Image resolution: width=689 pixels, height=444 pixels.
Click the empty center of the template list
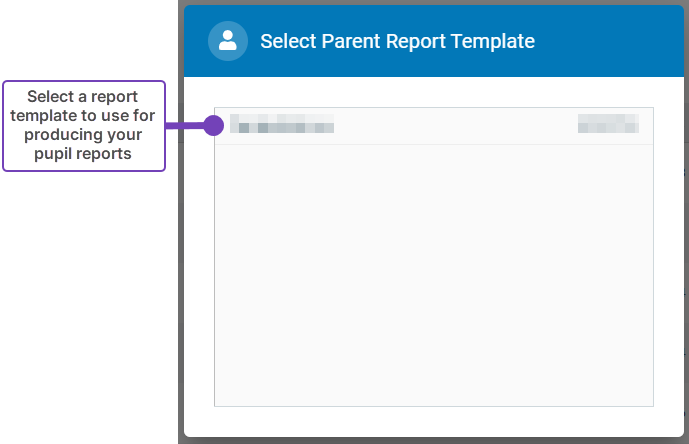[x=433, y=270]
